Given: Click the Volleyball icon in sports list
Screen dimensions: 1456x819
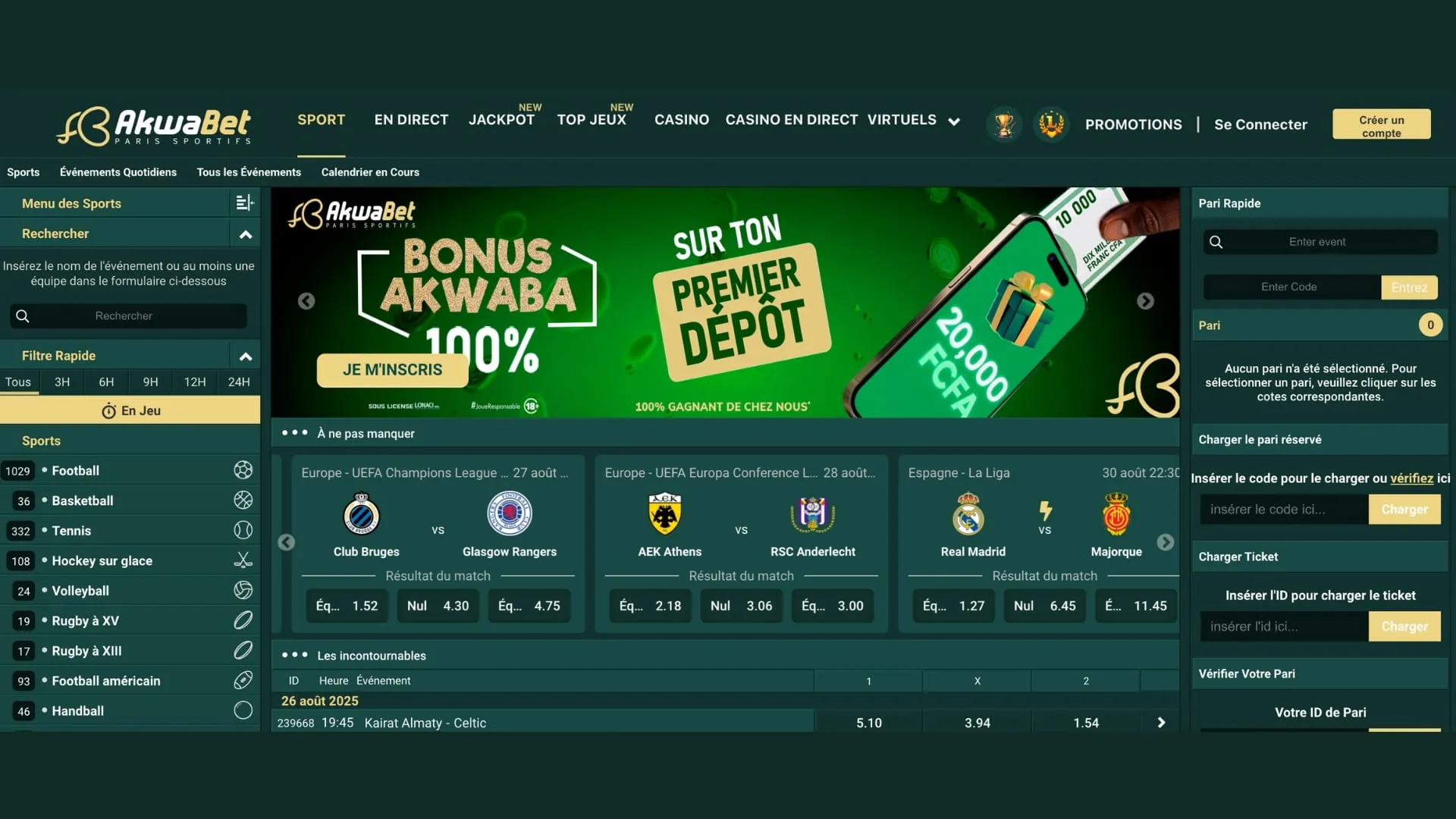Looking at the screenshot, I should click(243, 590).
